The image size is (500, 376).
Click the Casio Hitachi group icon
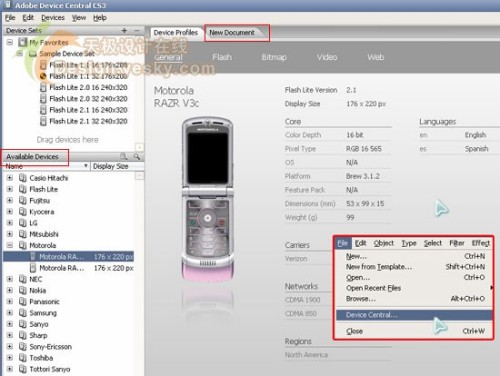click(23, 178)
